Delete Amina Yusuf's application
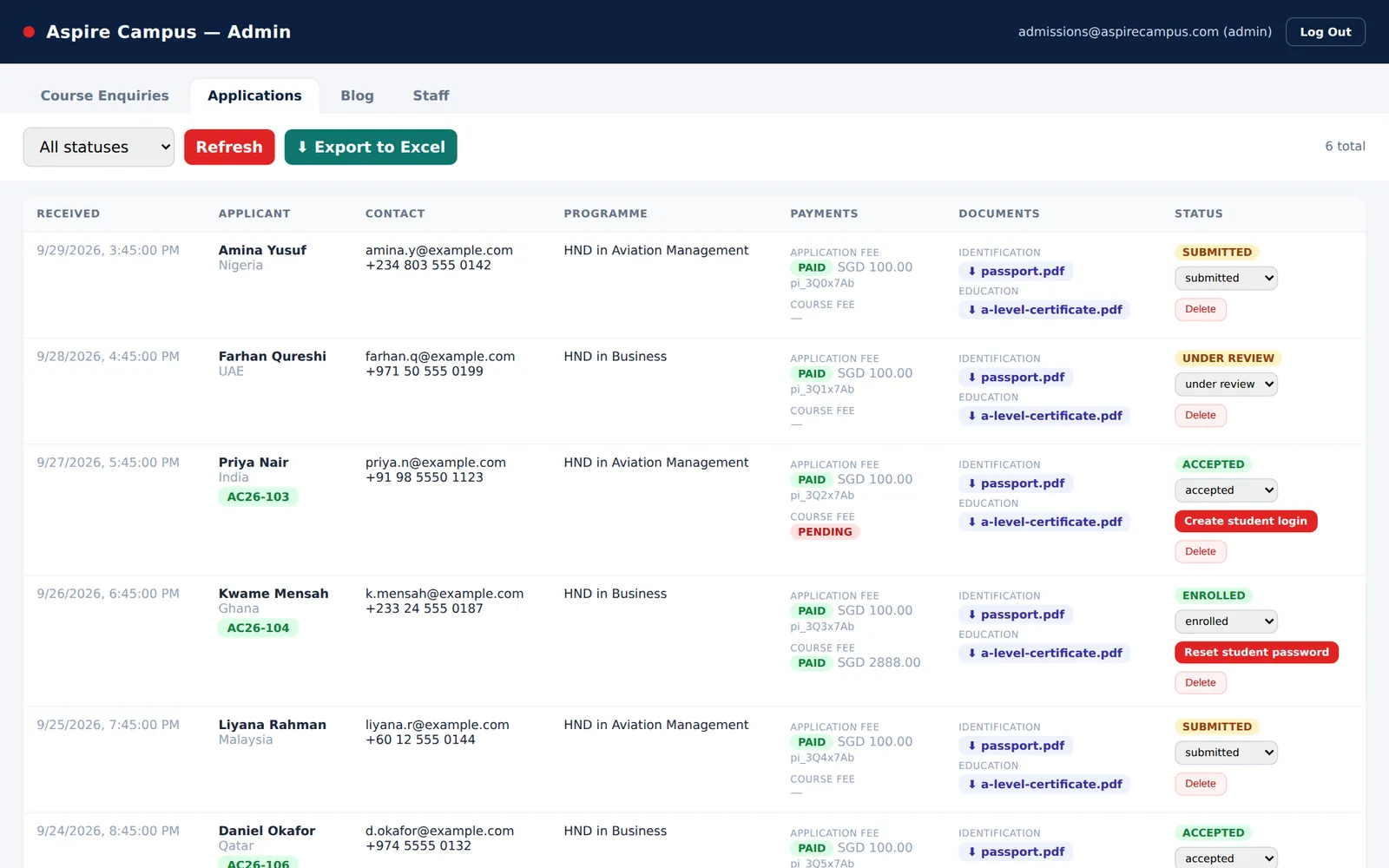 pyautogui.click(x=1201, y=309)
